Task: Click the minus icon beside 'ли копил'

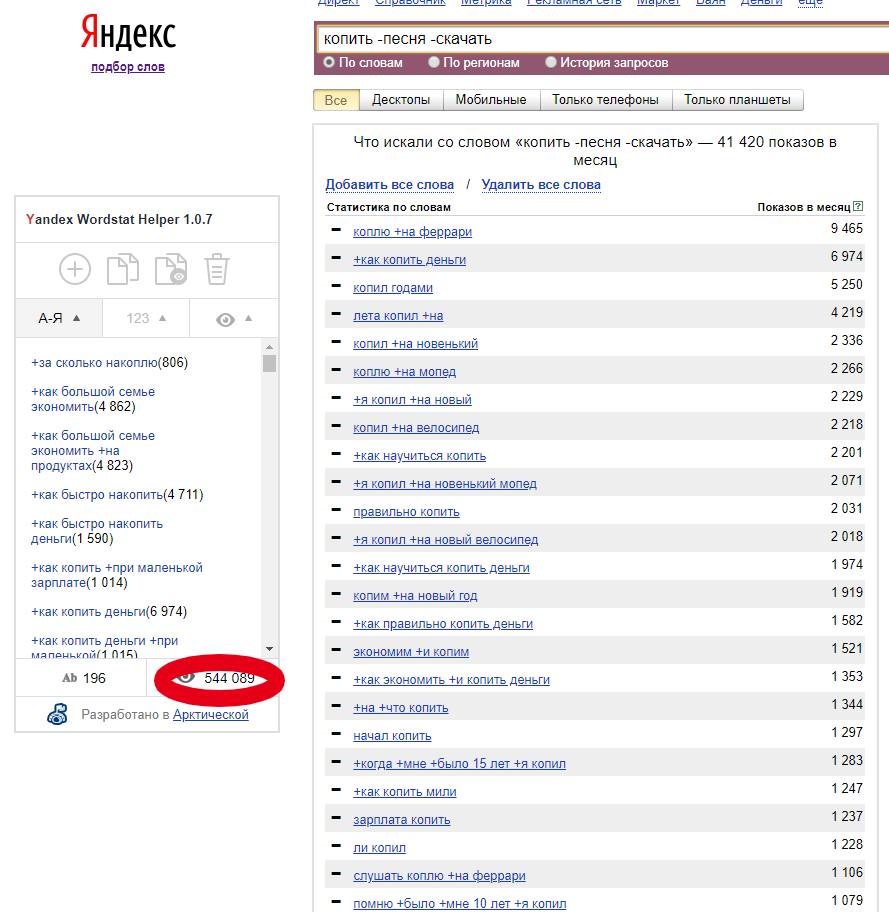Action: click(x=336, y=846)
